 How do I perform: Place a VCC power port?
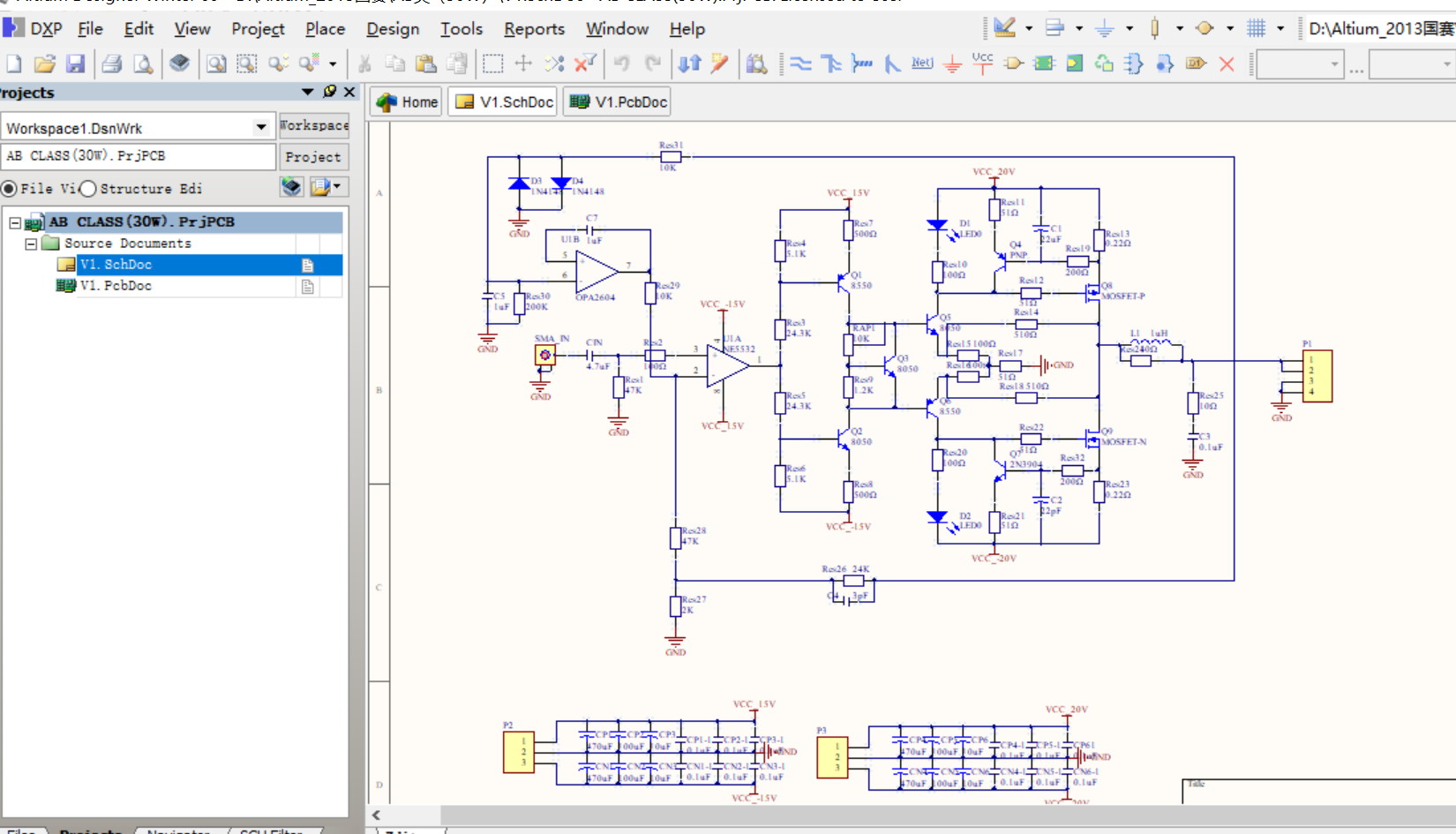click(982, 64)
